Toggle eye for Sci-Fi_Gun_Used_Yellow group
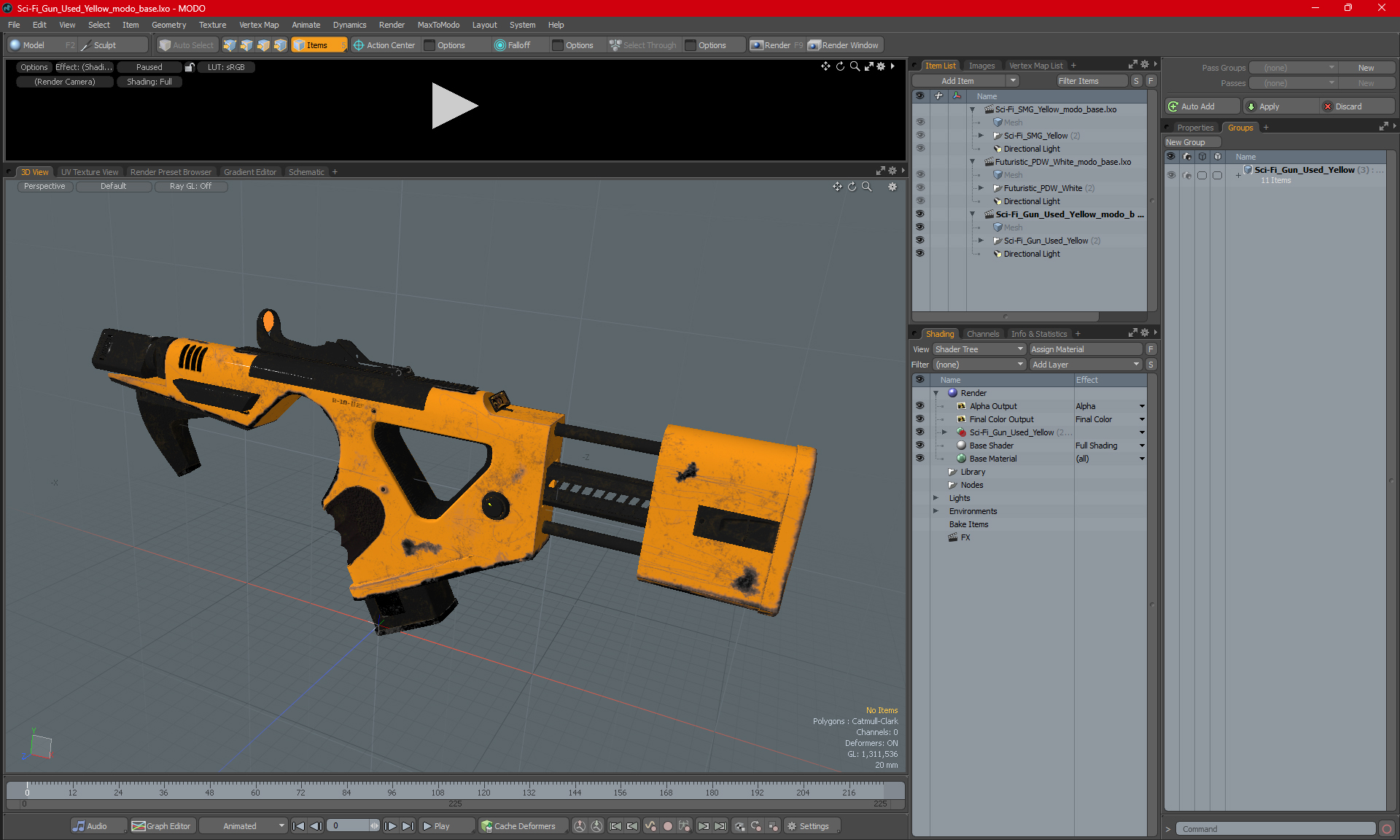The width and height of the screenshot is (1400, 840). pyautogui.click(x=1171, y=175)
